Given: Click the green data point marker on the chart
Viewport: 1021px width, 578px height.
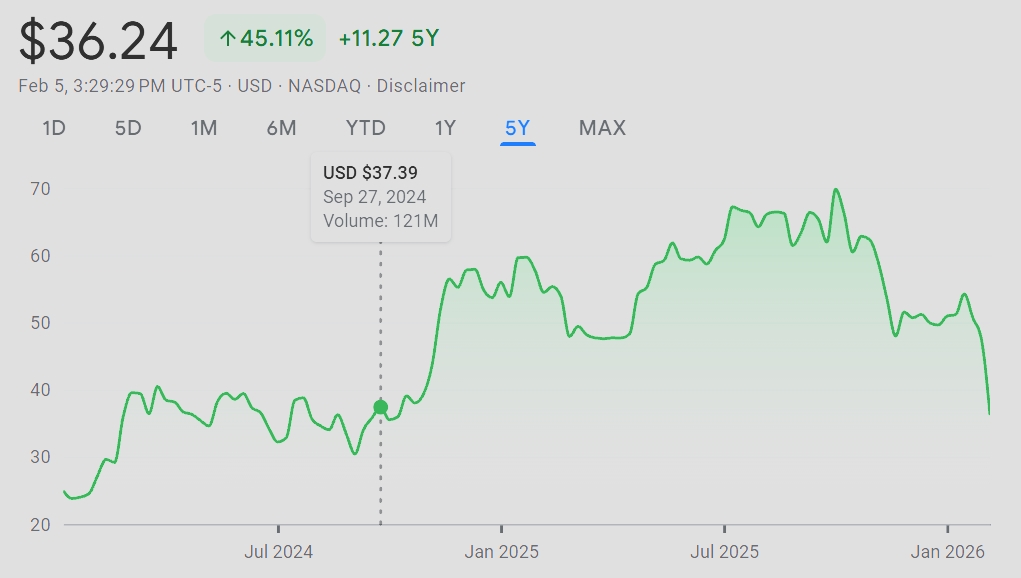Looking at the screenshot, I should coord(380,407).
